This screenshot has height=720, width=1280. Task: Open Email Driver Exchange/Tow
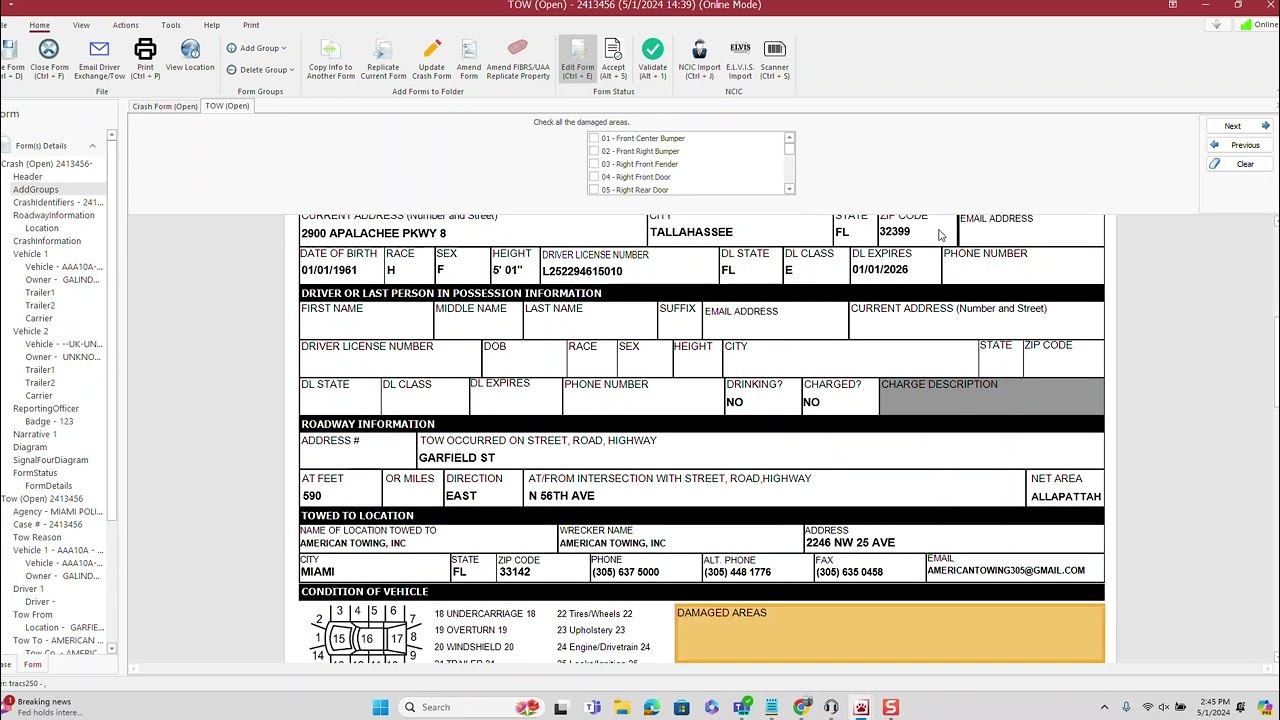coord(99,59)
